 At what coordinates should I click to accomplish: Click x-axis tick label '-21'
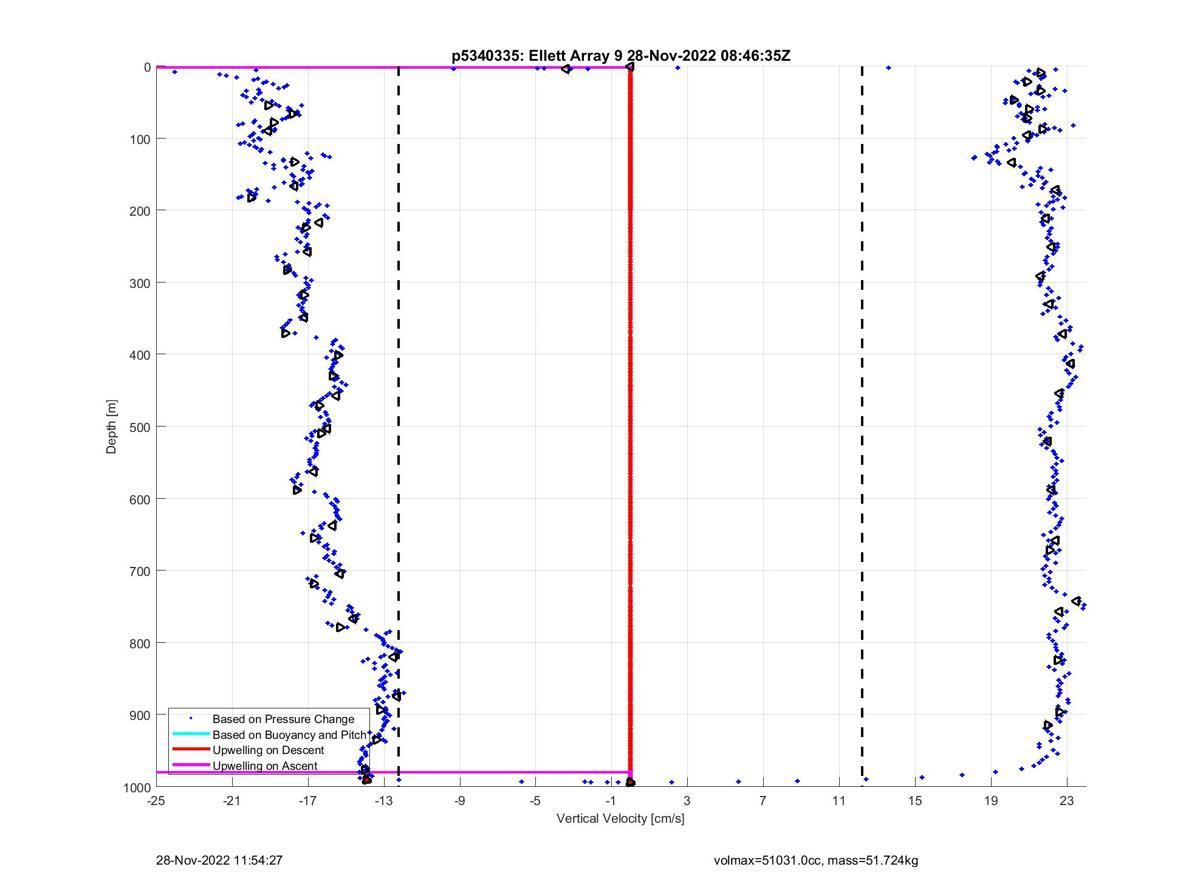pos(232,801)
